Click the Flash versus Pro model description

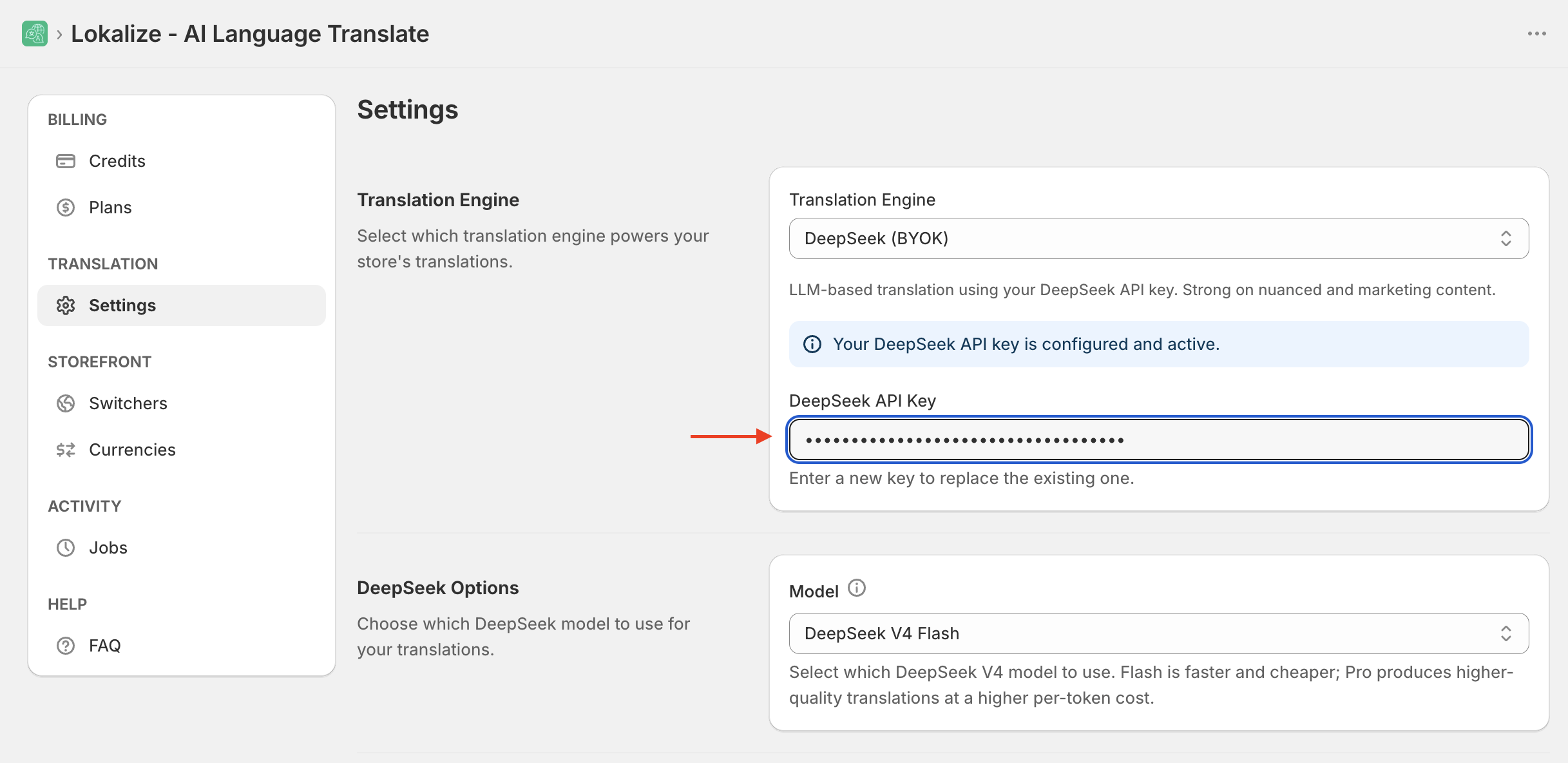pyautogui.click(x=1151, y=685)
